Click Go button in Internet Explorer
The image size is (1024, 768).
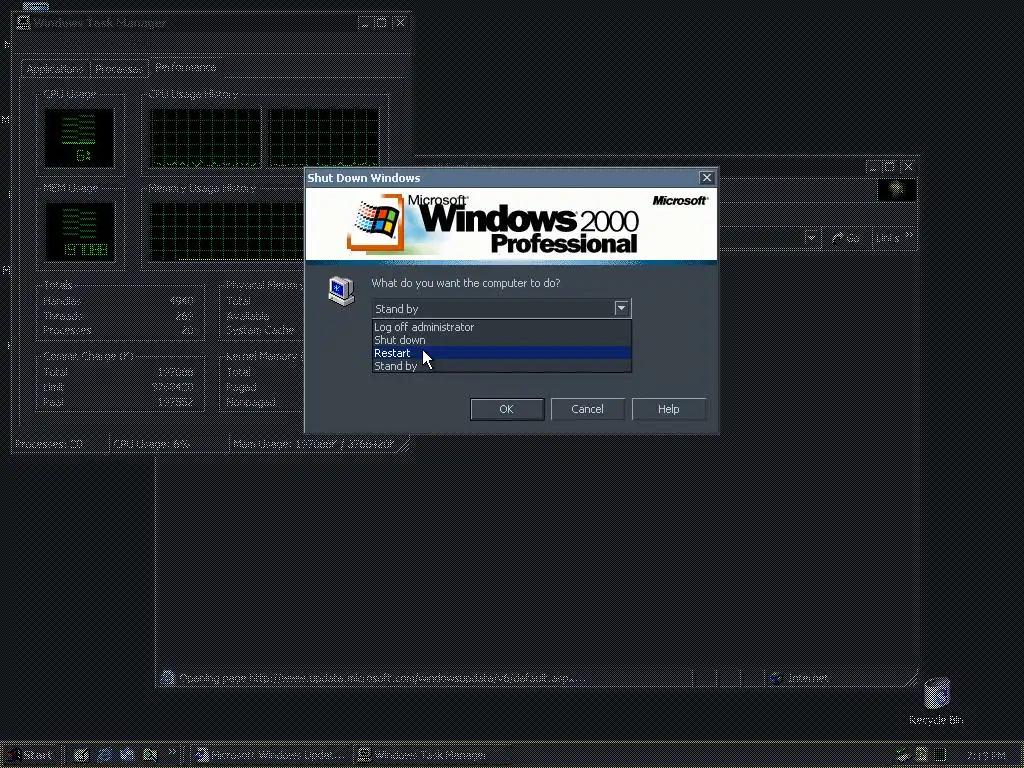[x=845, y=238]
